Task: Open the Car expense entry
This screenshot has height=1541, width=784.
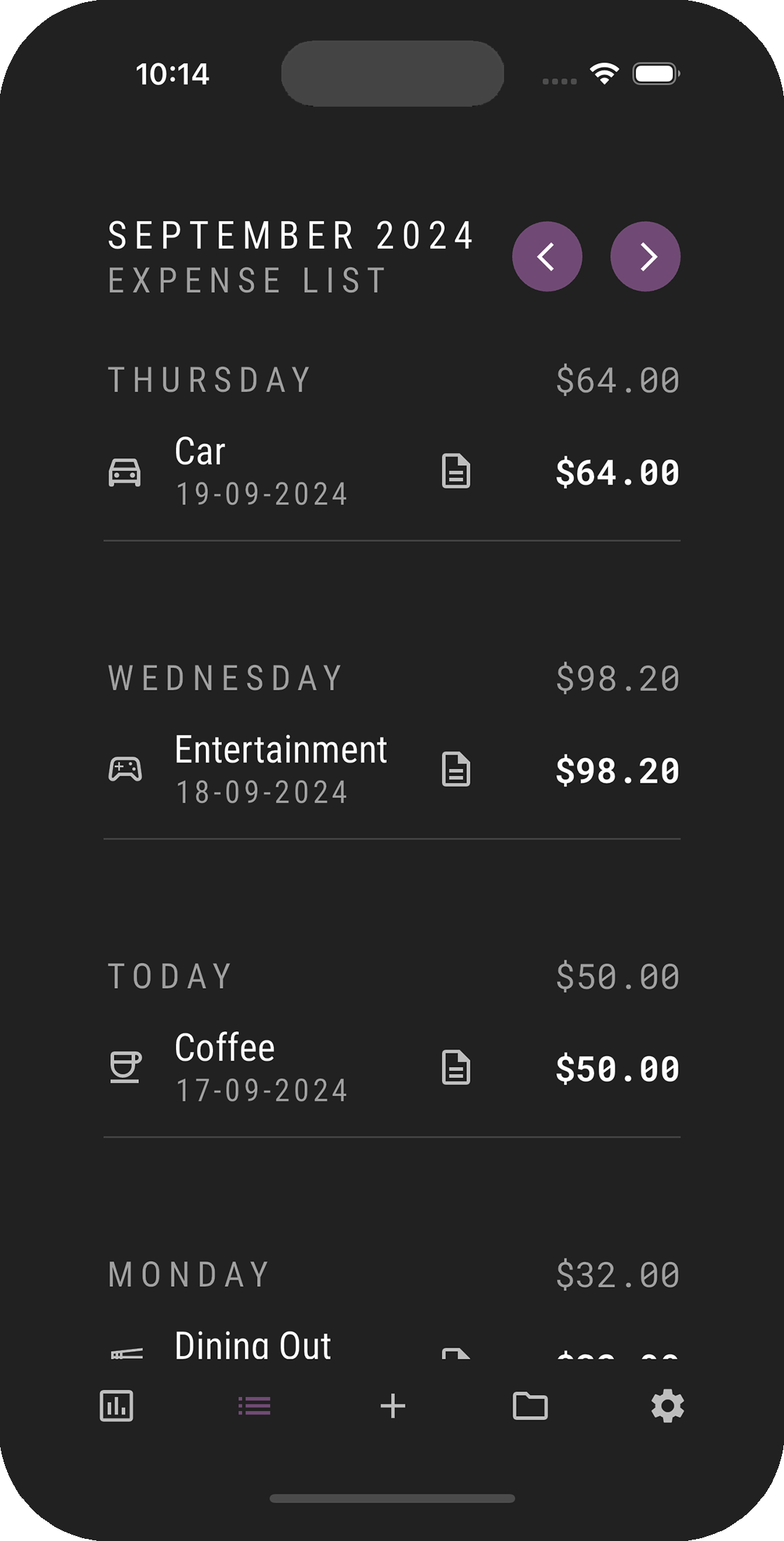Action: tap(200, 452)
